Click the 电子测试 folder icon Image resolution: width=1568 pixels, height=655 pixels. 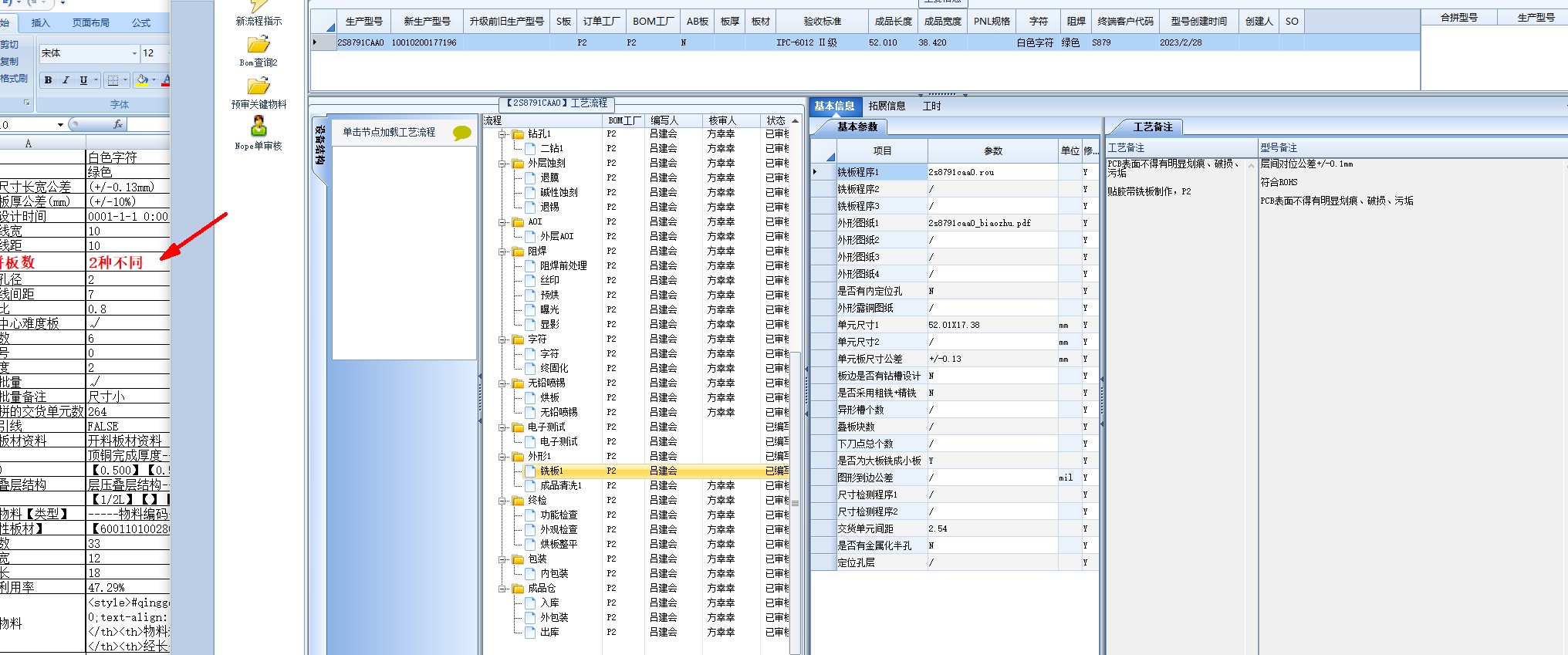(519, 427)
